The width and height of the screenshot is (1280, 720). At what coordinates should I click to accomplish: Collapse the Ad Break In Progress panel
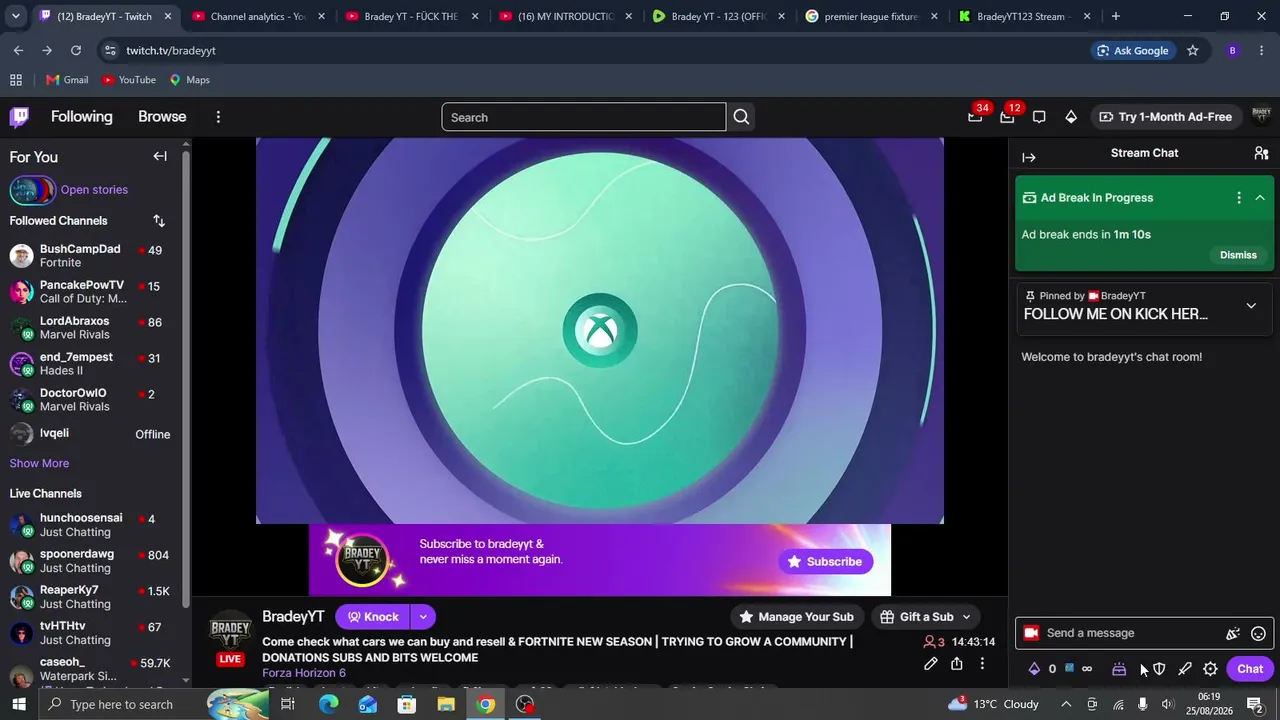pos(1260,198)
